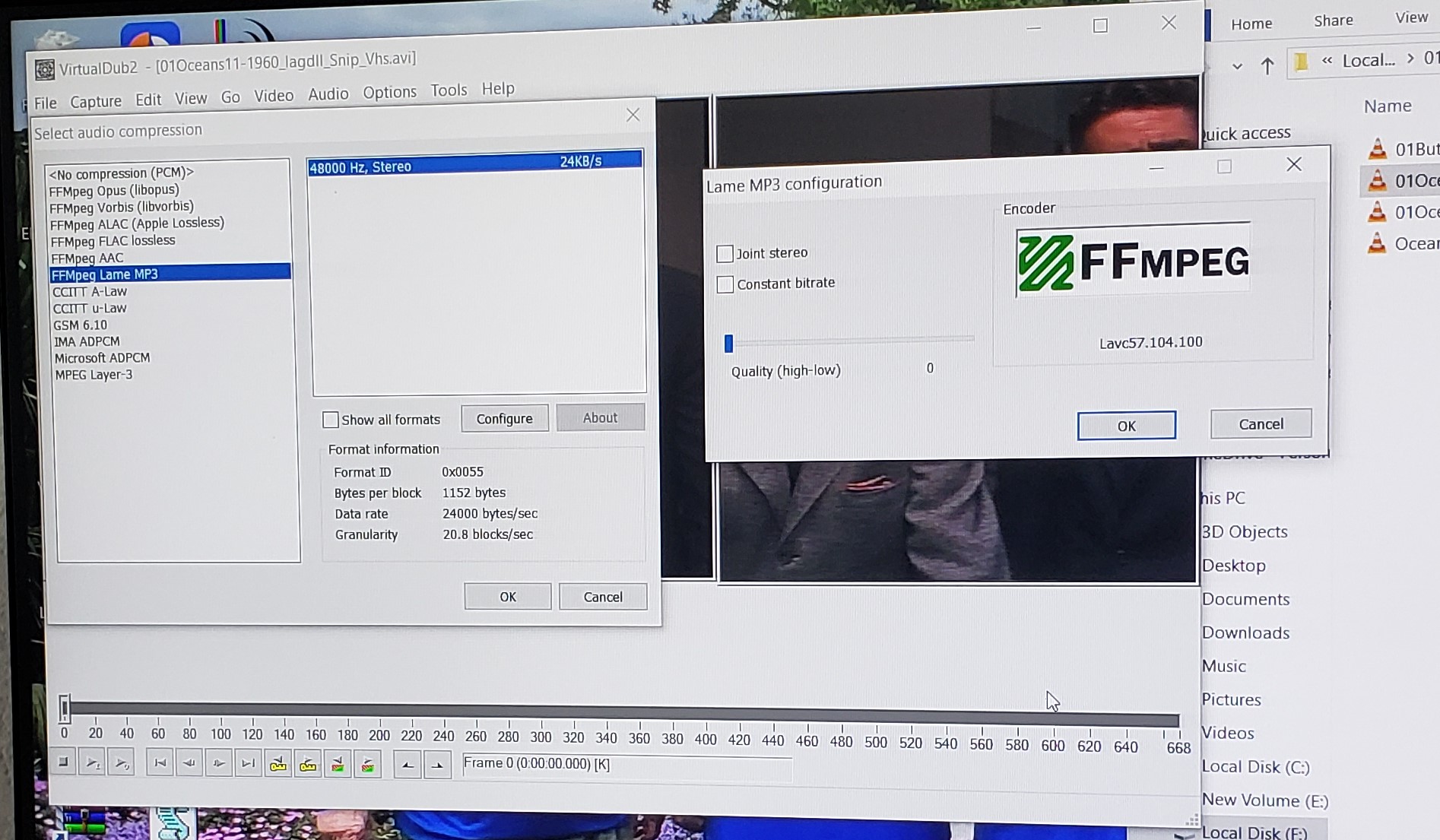The image size is (1440, 840).
Task: Select FFMpeg FLAC lossless codec
Action: click(113, 241)
